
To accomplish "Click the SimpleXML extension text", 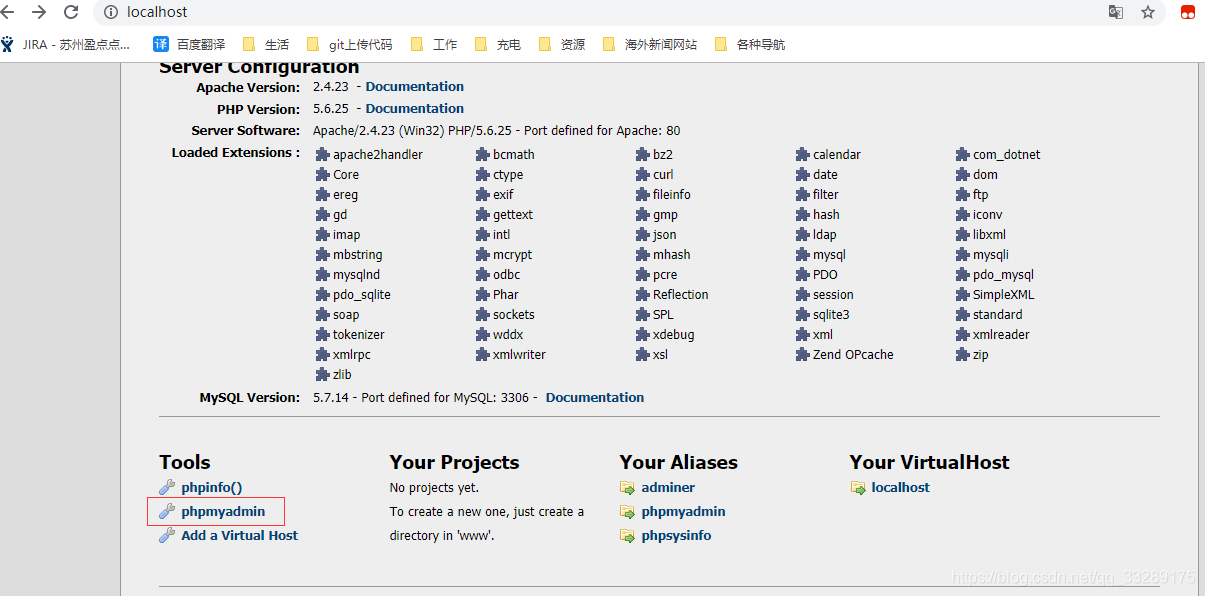I will pos(1003,295).
